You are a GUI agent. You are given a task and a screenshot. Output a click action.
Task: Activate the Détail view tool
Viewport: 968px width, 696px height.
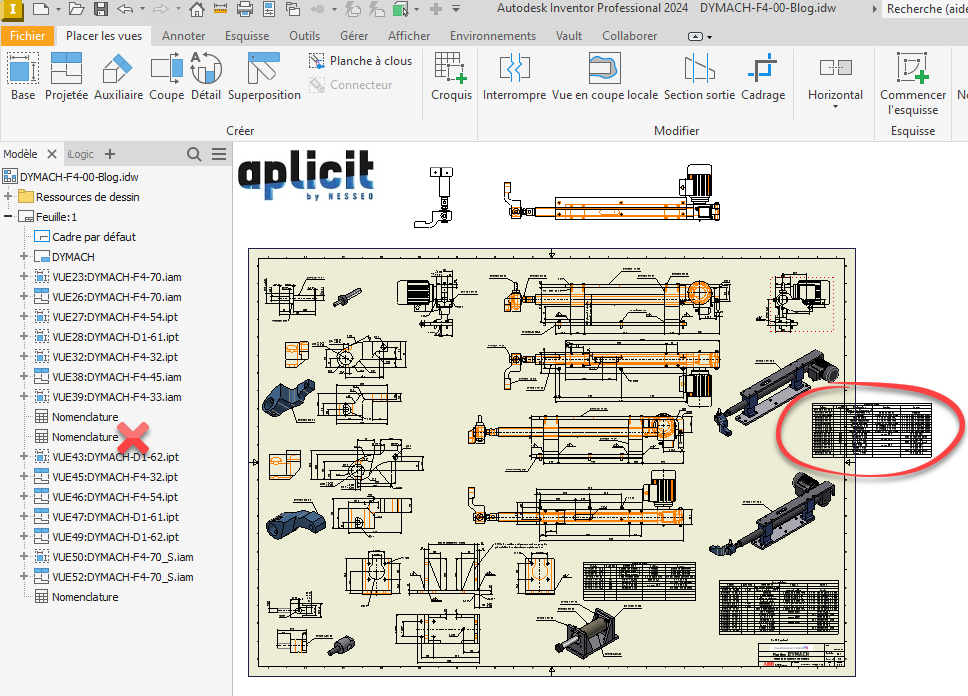pos(205,77)
